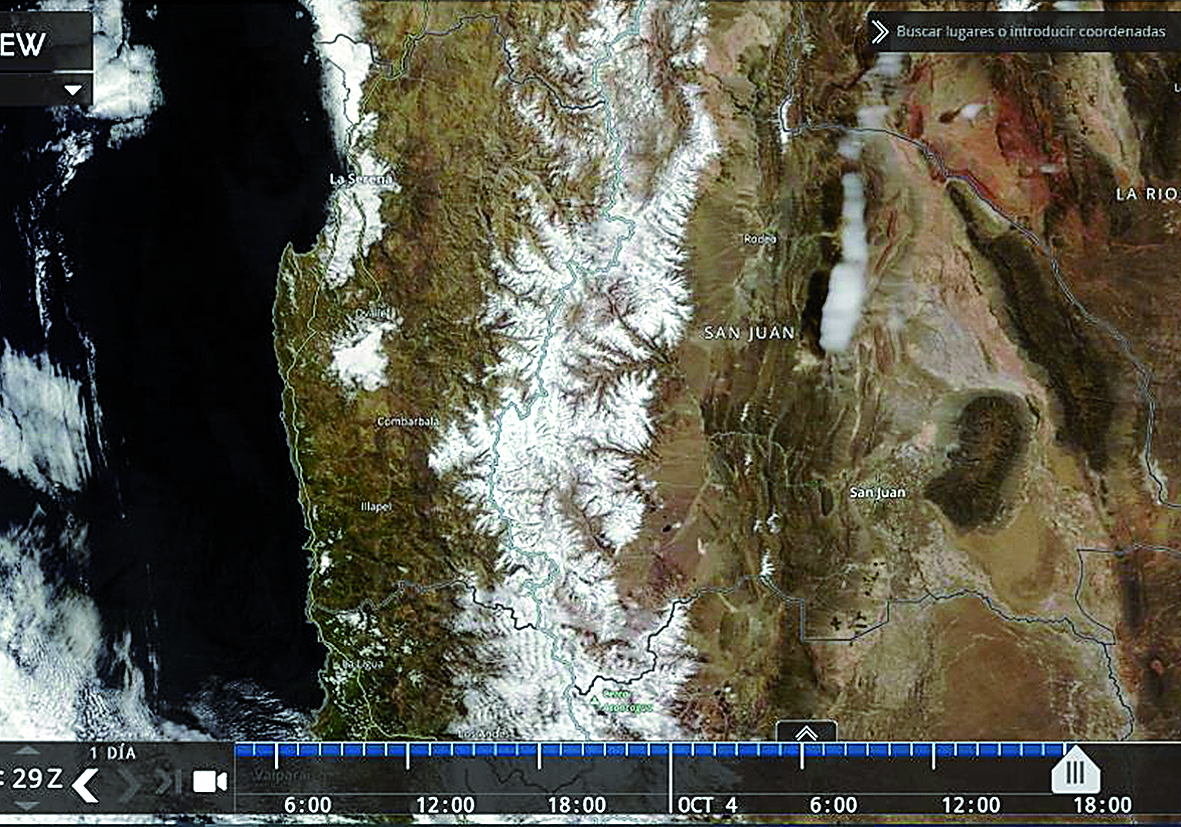This screenshot has height=827, width=1181.
Task: Click Cerro Aconcagua green peak marker
Action: (x=595, y=701)
